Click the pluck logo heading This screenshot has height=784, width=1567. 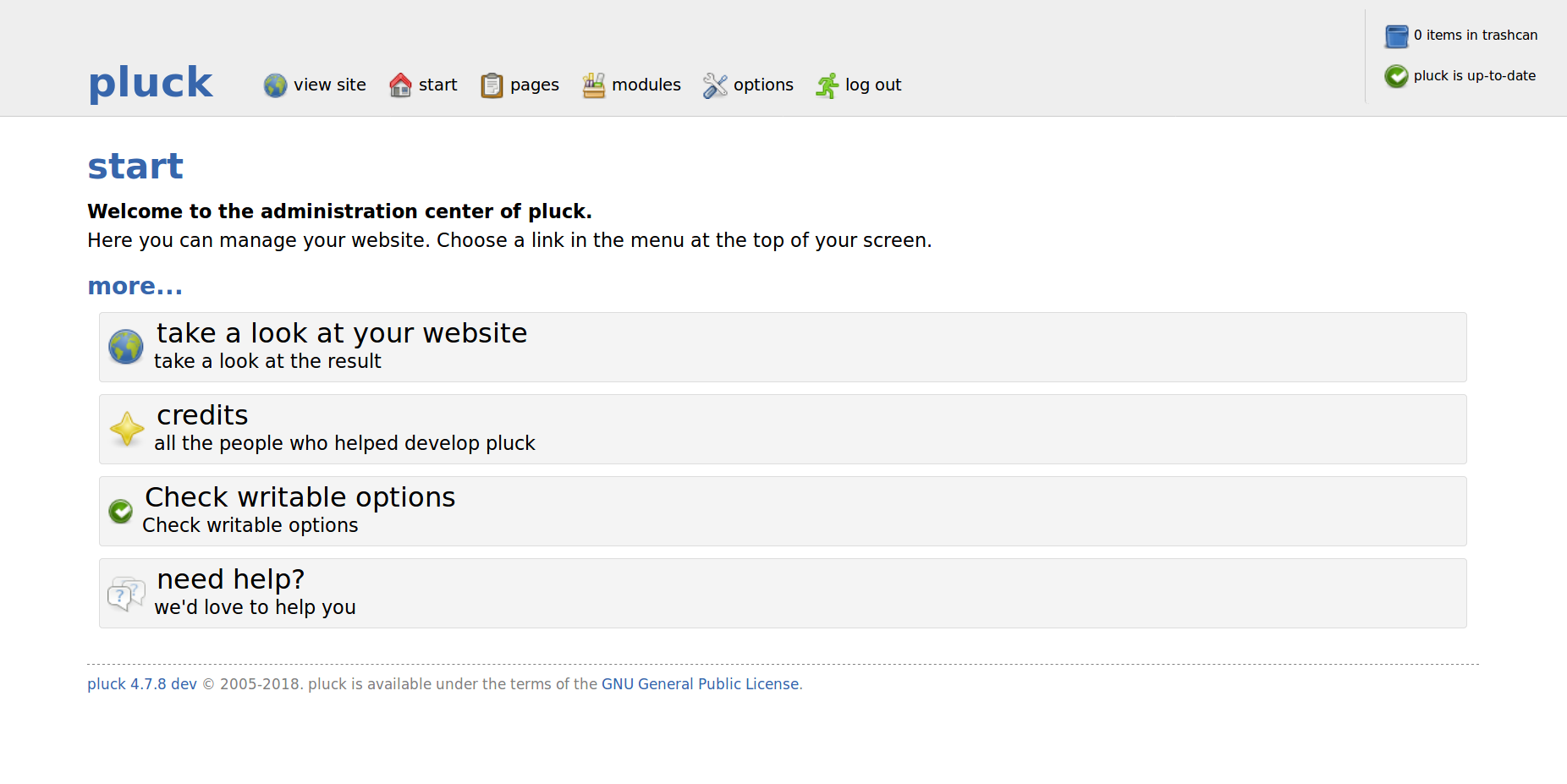(151, 83)
